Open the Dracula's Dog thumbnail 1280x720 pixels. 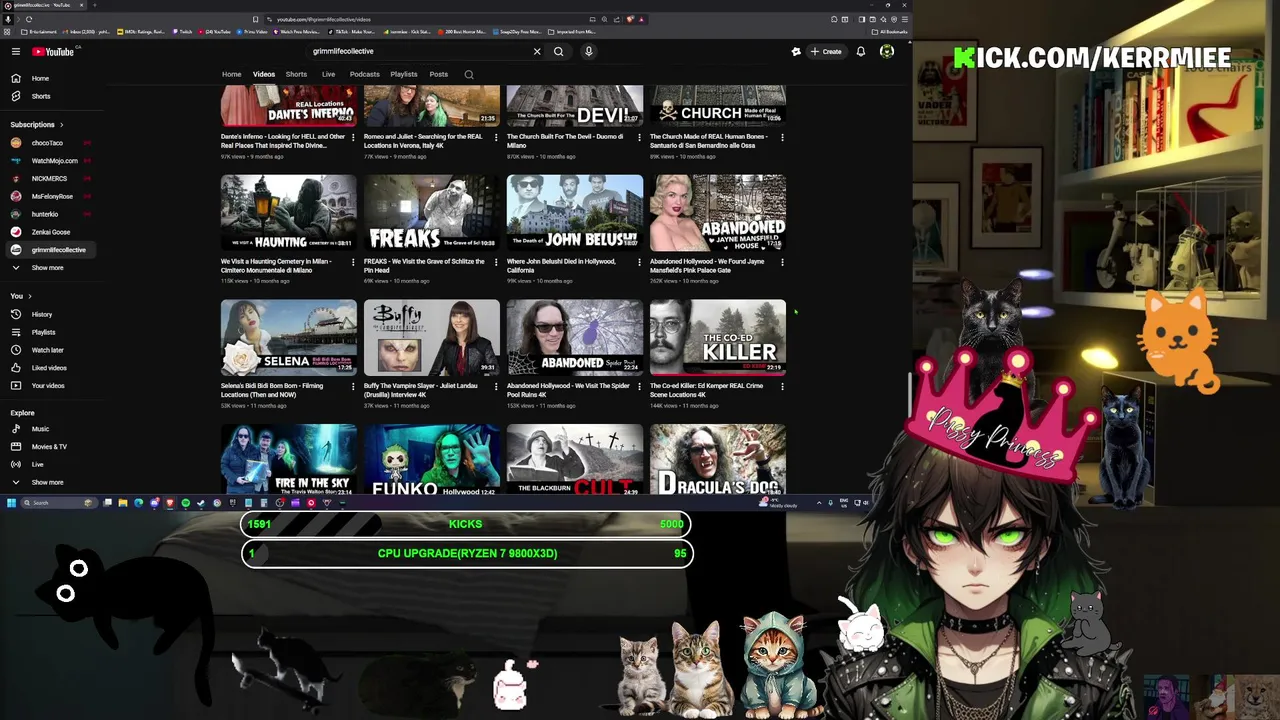pos(718,460)
